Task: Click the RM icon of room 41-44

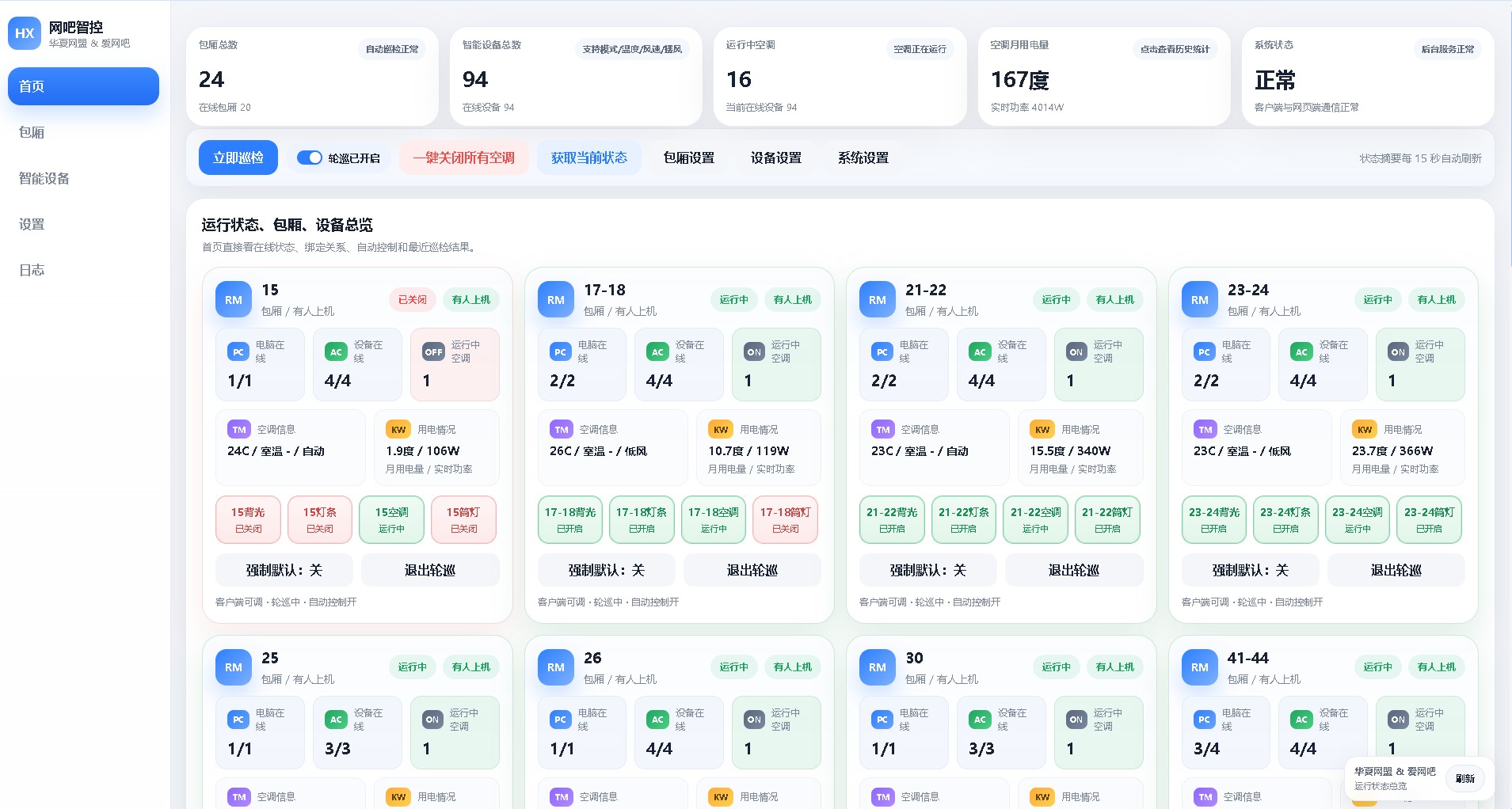Action: click(1200, 667)
